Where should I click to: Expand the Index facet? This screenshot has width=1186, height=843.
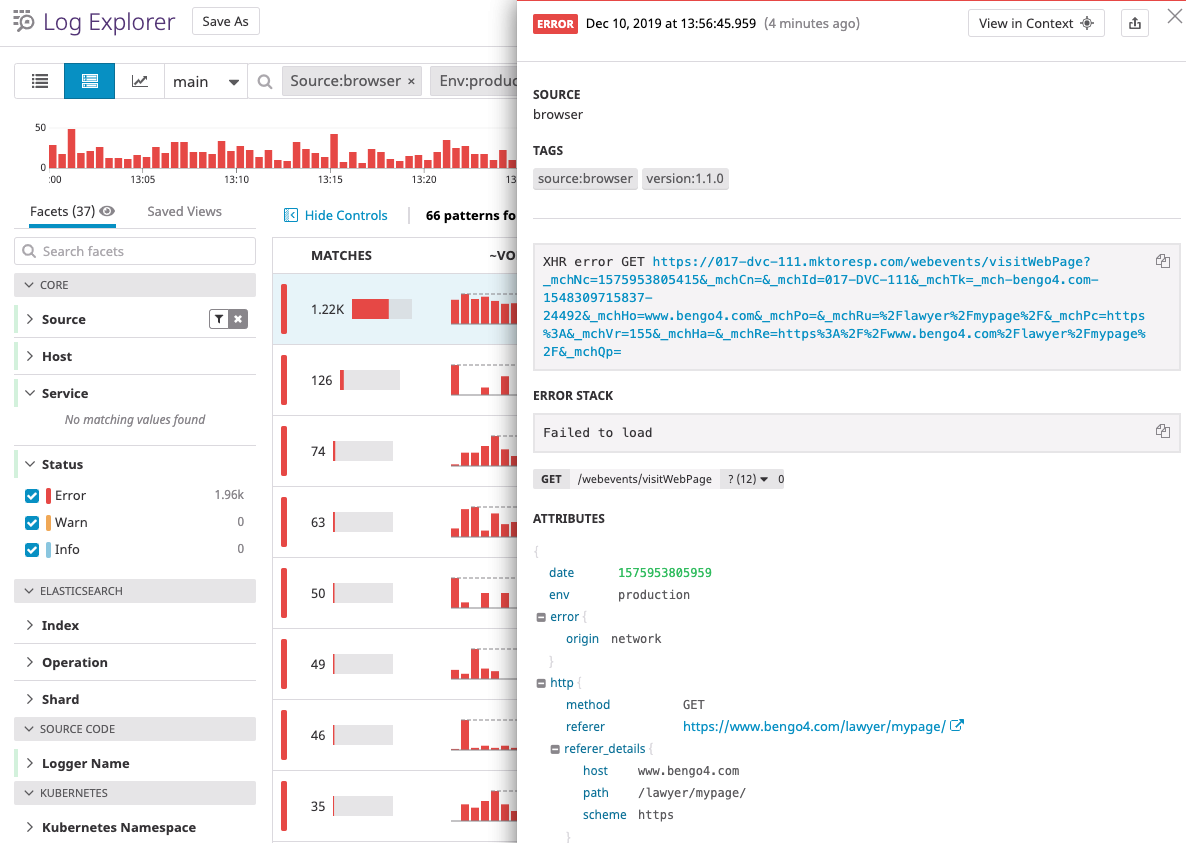[29, 625]
